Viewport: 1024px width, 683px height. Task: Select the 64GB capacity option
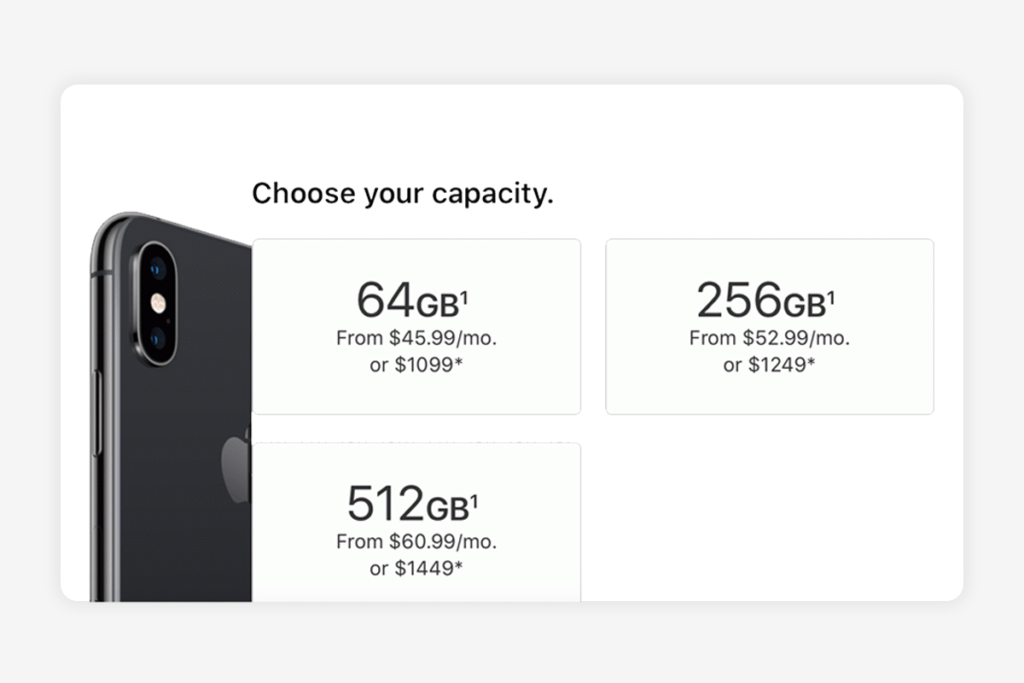pos(416,326)
